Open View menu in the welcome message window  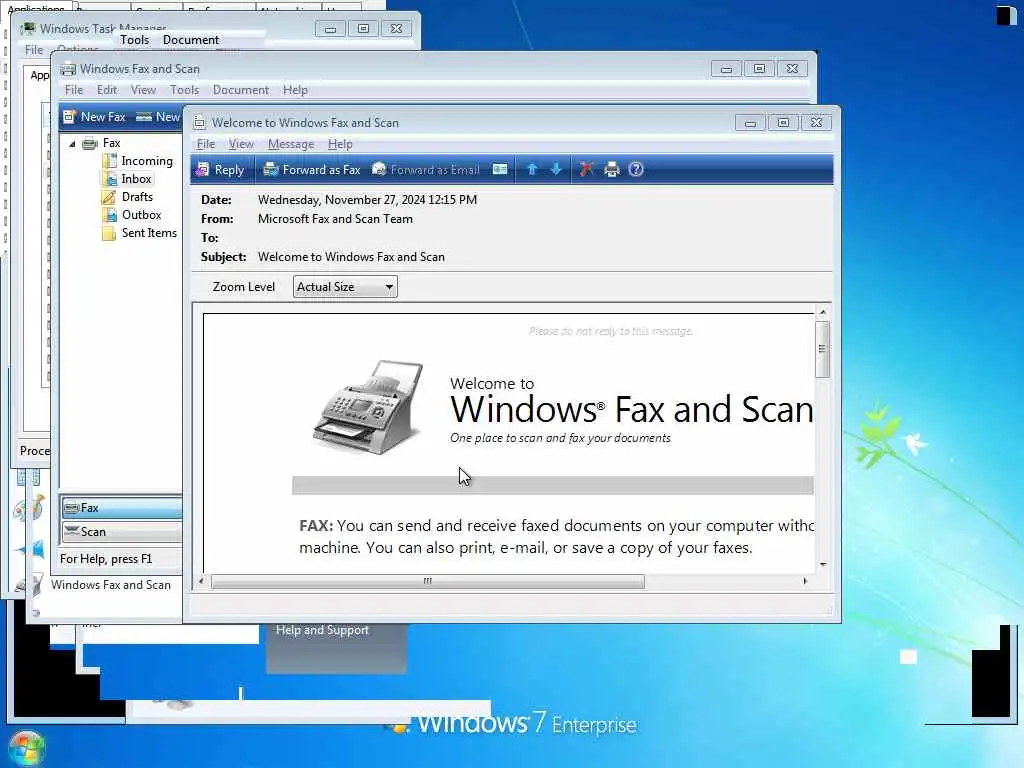coord(241,144)
